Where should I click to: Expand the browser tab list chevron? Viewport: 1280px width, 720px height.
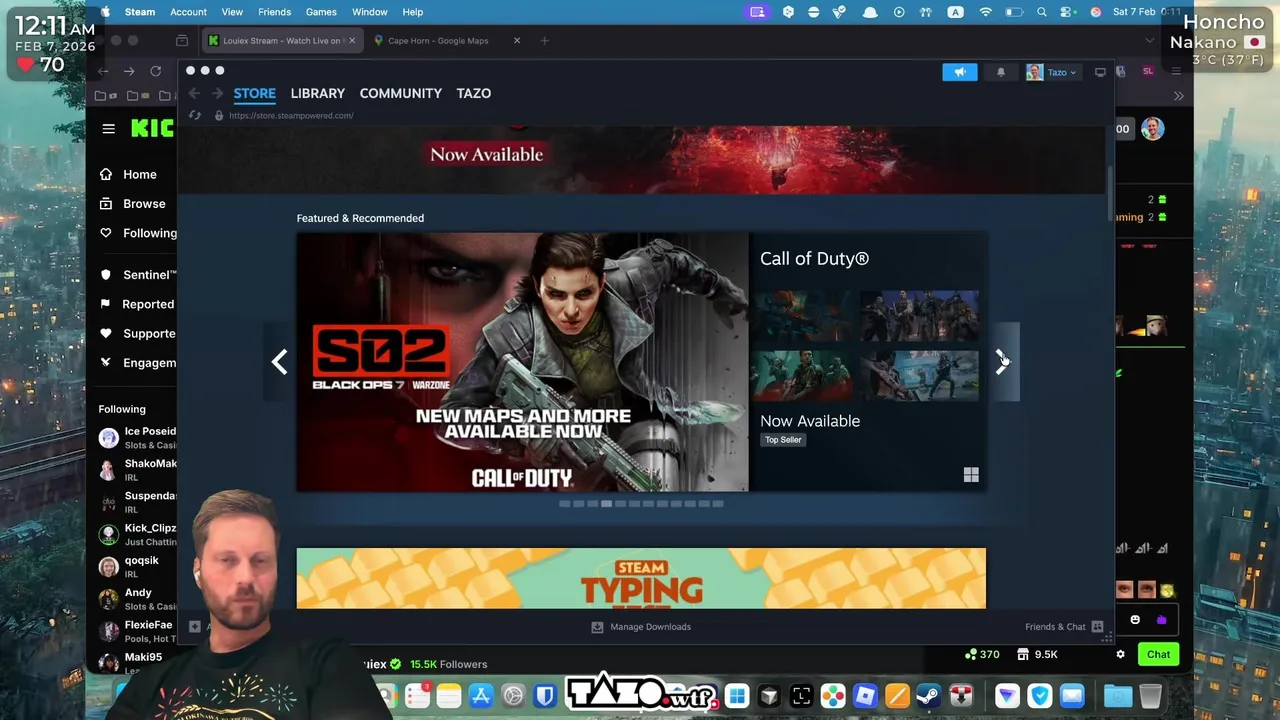(x=1149, y=41)
